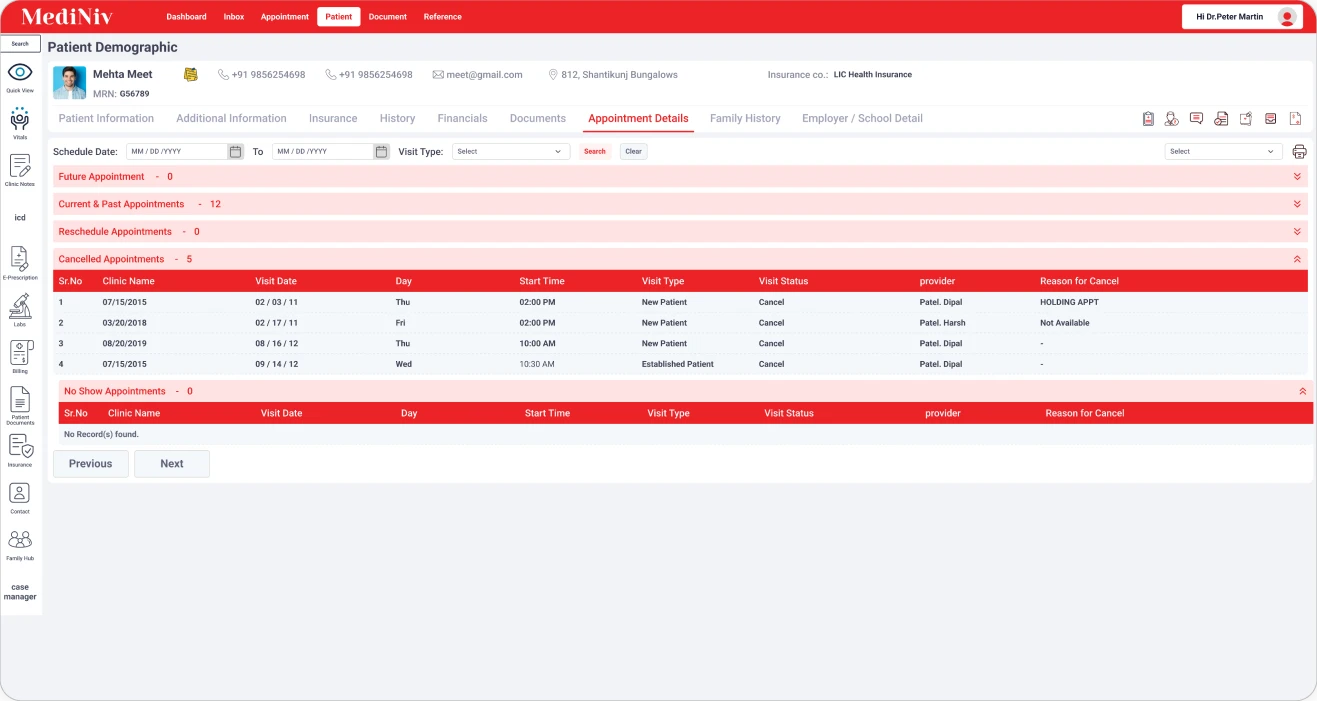Open Clinic Notes from sidebar
This screenshot has height=701, width=1317.
click(20, 167)
